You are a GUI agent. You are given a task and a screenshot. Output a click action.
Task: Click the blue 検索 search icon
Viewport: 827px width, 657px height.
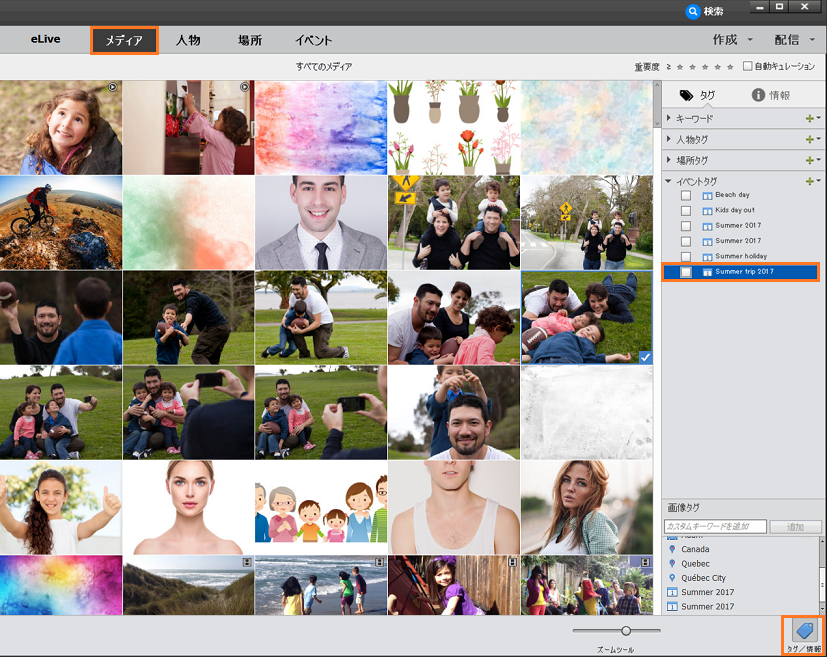pyautogui.click(x=693, y=11)
